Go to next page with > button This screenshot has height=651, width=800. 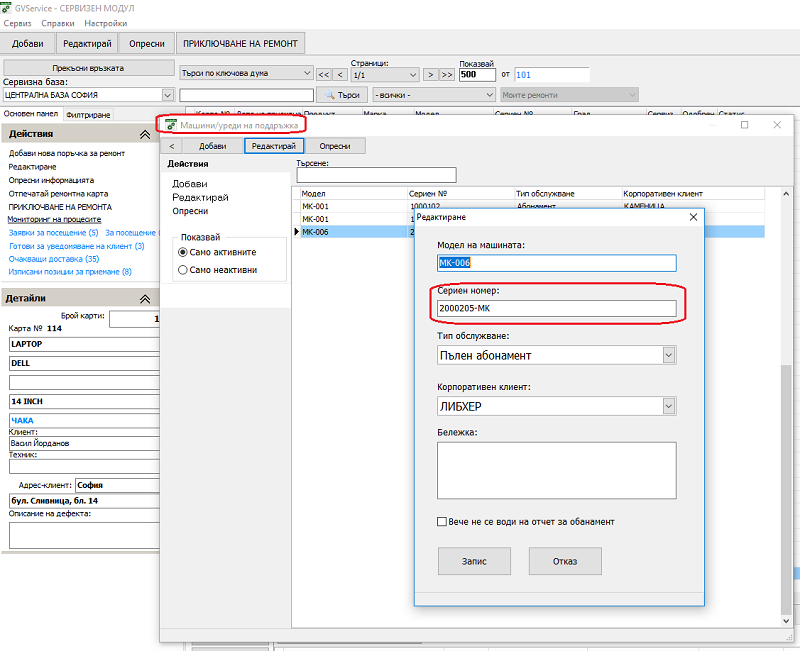coord(431,75)
